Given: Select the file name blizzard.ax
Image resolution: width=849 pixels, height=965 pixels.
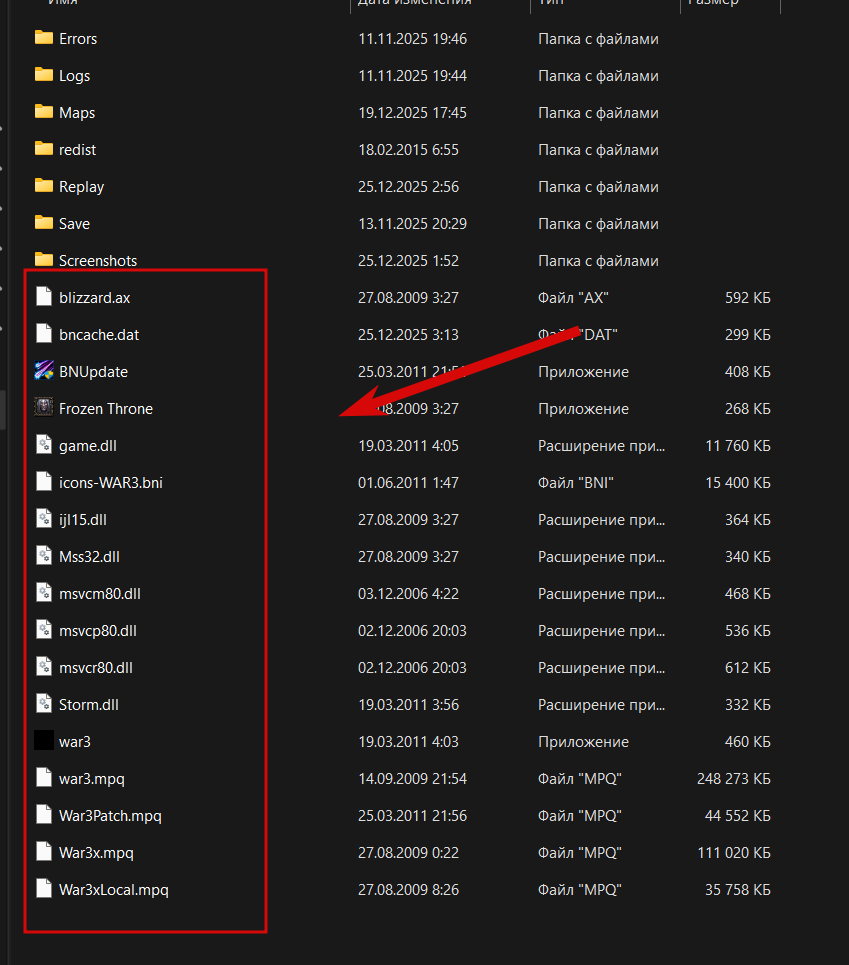Looking at the screenshot, I should 95,298.
